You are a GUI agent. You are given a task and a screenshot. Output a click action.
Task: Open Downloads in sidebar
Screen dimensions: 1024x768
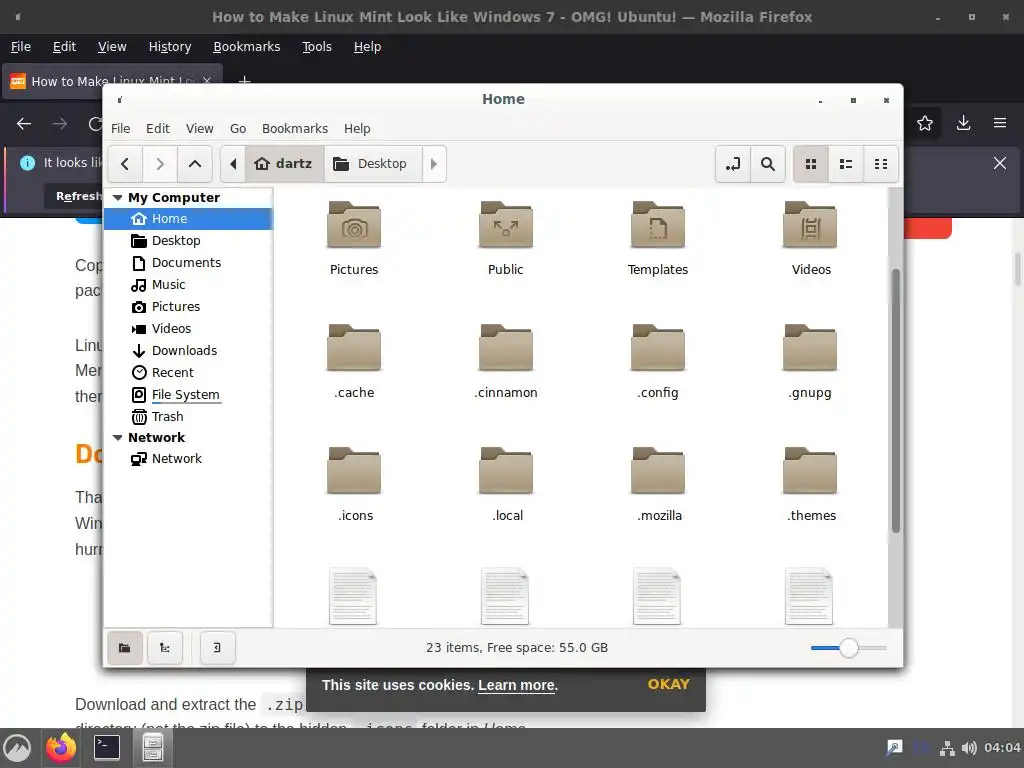[188, 351]
